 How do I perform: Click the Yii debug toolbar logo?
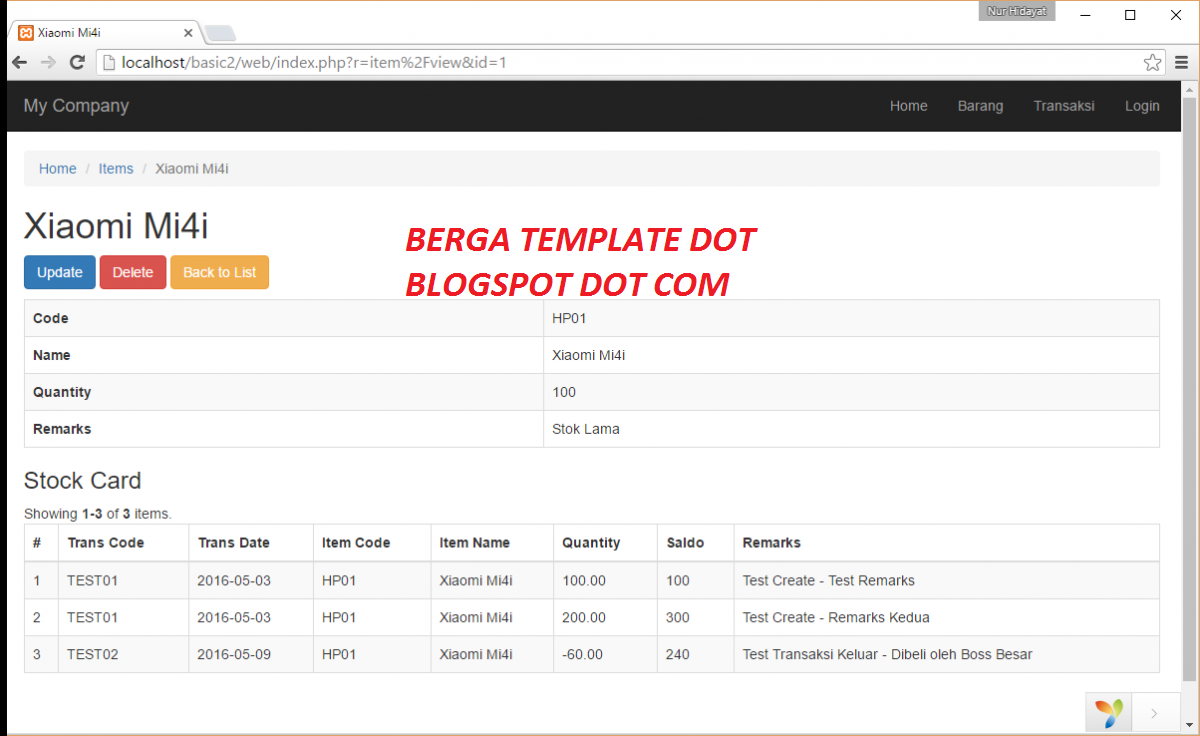1109,713
